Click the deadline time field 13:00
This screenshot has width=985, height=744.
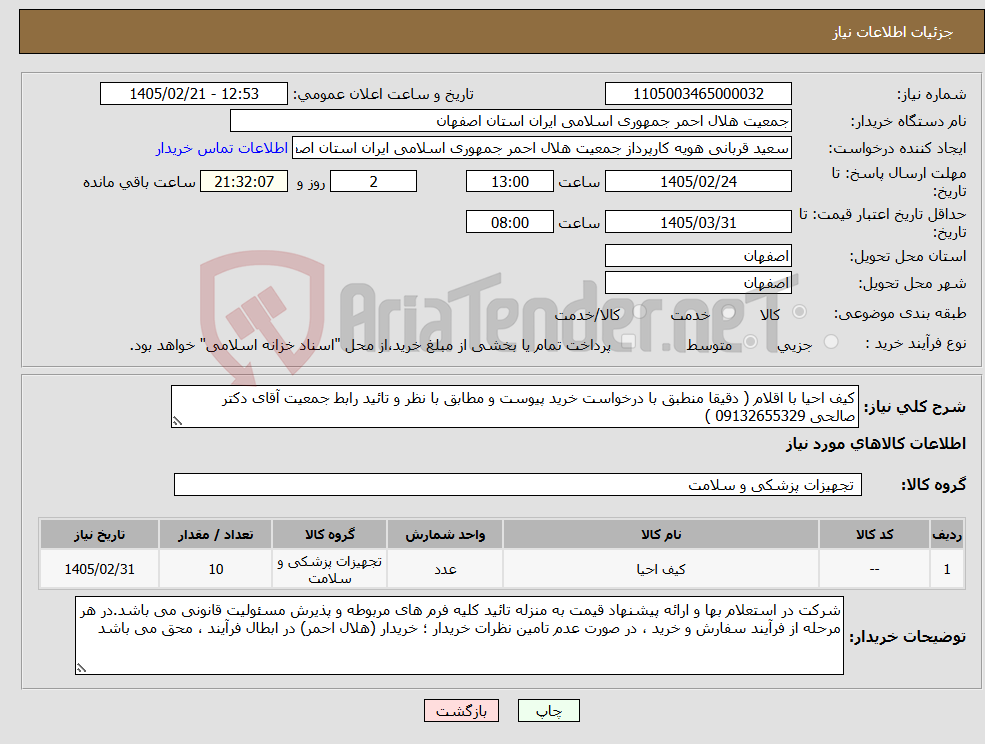[x=509, y=182]
